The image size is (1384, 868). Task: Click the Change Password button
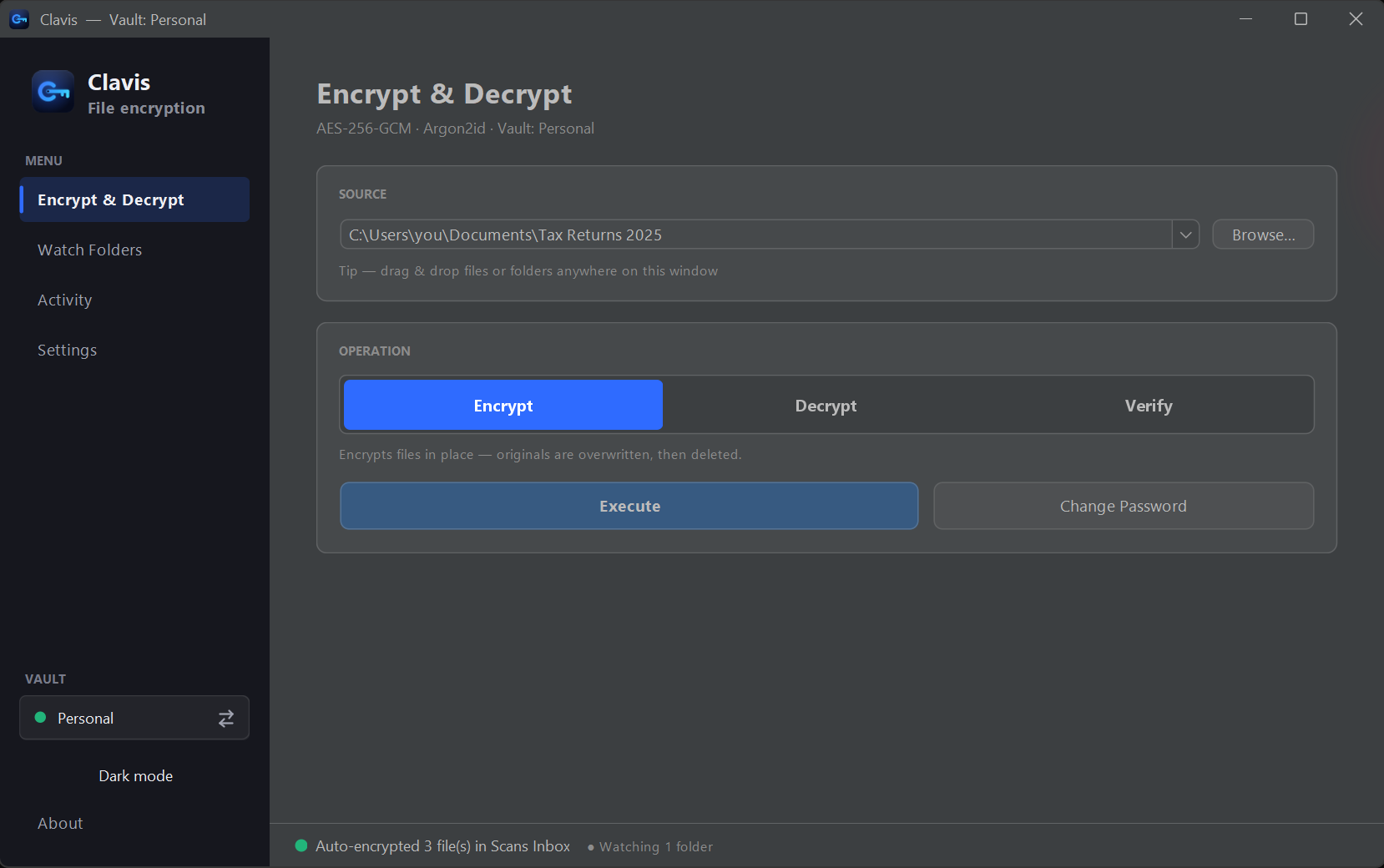point(1124,506)
